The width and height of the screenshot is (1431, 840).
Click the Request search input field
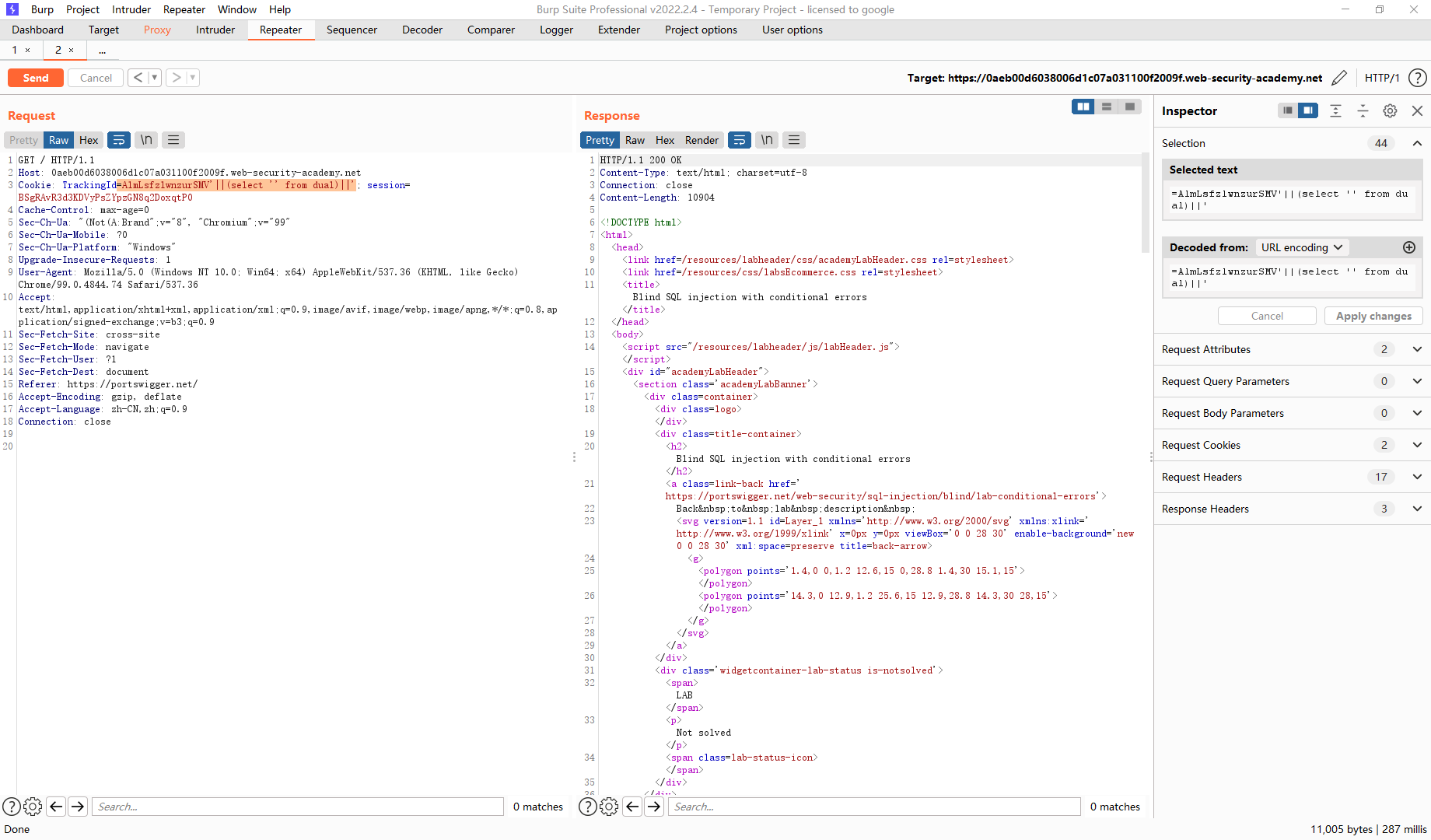tap(298, 807)
